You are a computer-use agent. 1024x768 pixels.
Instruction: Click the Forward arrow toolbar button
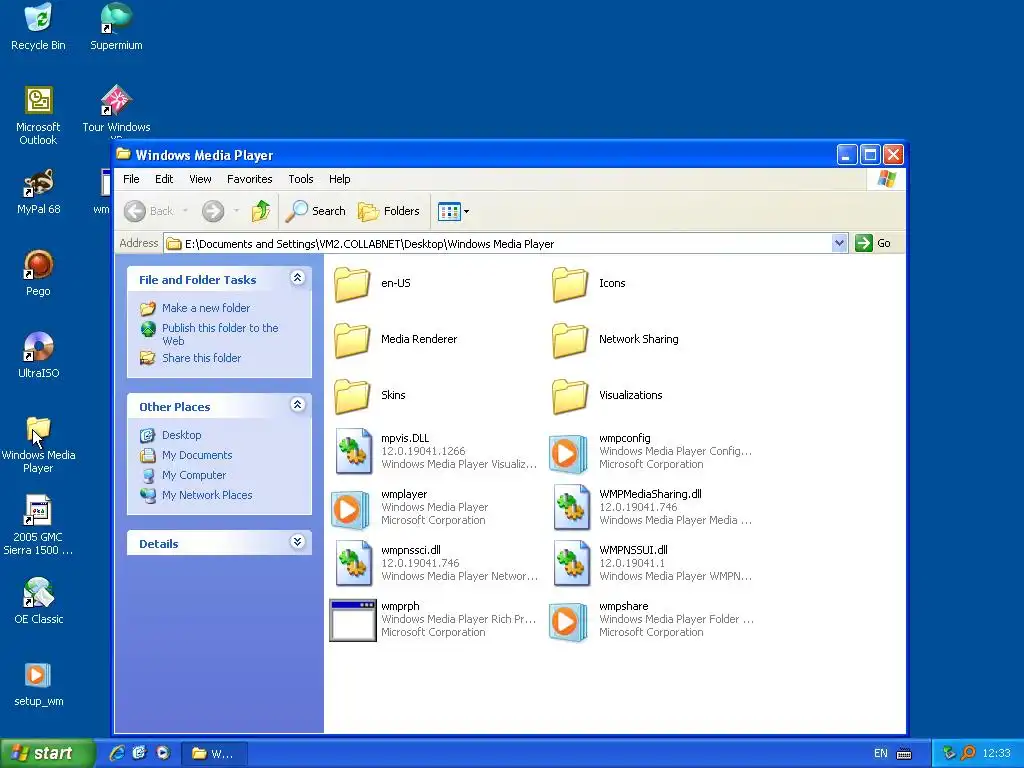coord(213,211)
